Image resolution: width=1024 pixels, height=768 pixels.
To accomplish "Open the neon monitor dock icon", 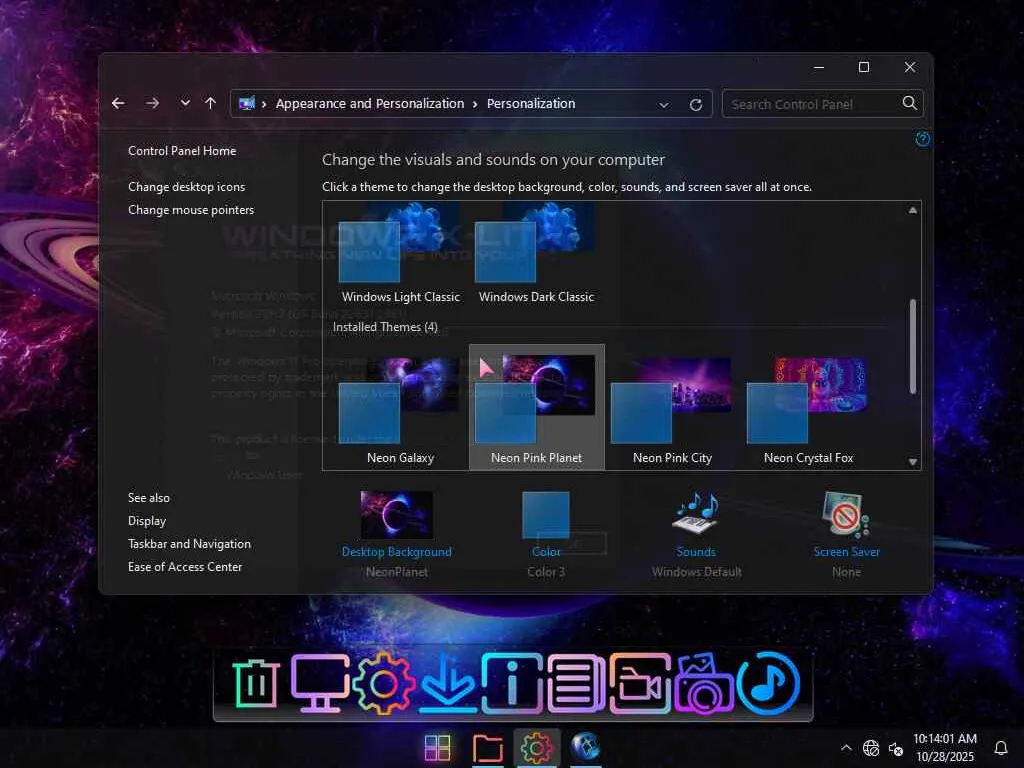I will tap(320, 683).
